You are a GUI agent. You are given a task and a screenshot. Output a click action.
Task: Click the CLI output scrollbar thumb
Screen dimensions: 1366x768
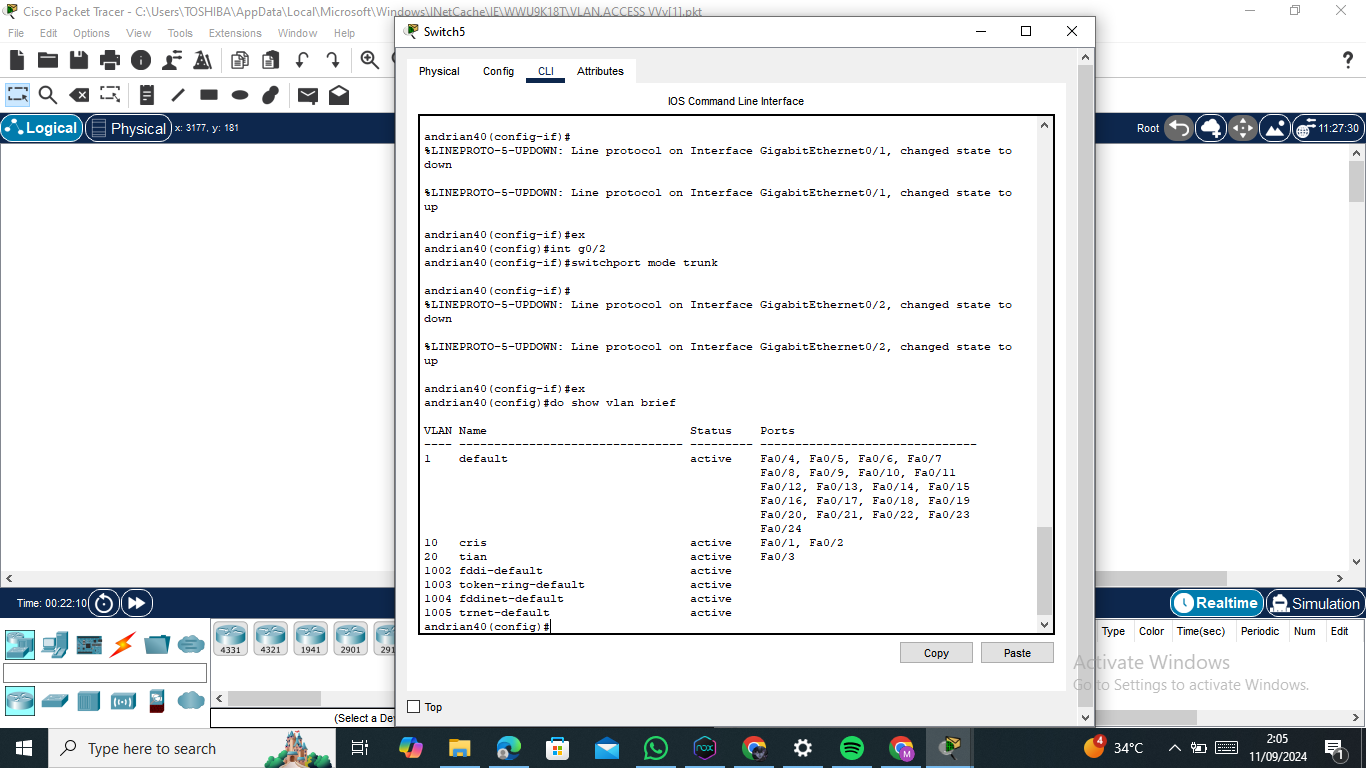(1045, 570)
